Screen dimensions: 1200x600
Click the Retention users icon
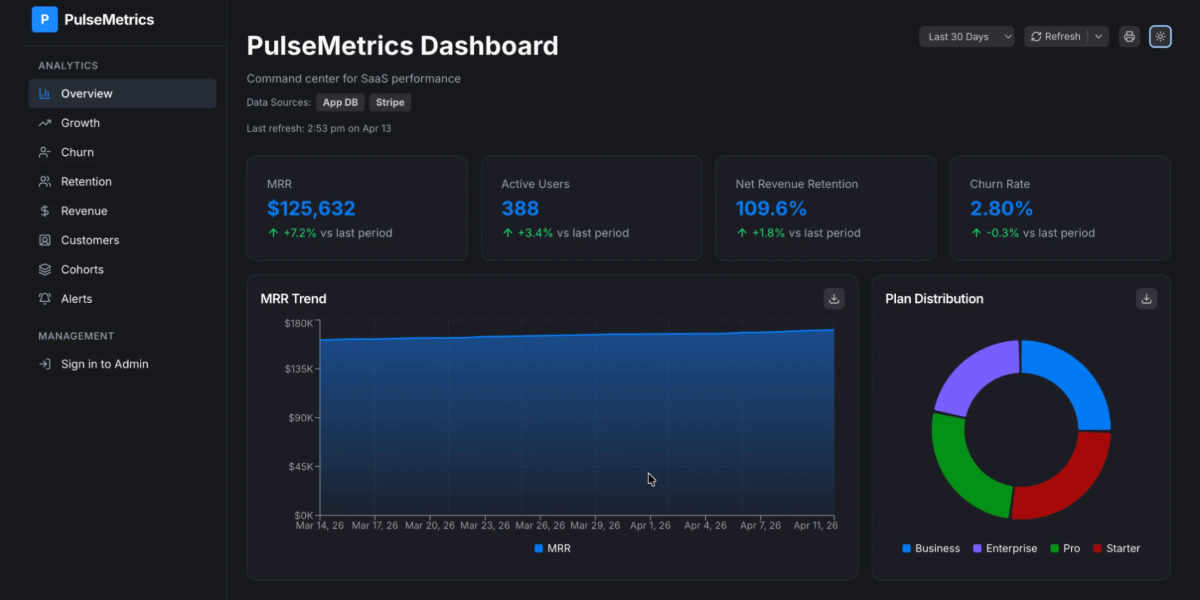pos(45,182)
